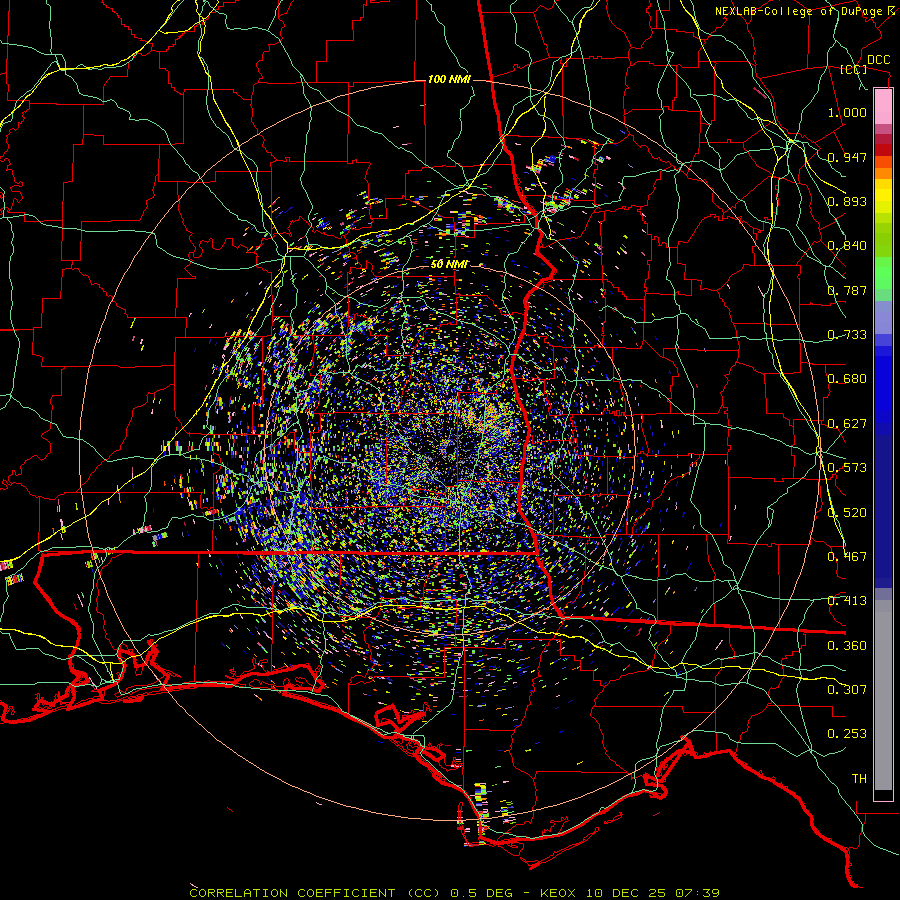Click the 0.733 scale value
Image resolution: width=900 pixels, height=900 pixels.
point(847,335)
